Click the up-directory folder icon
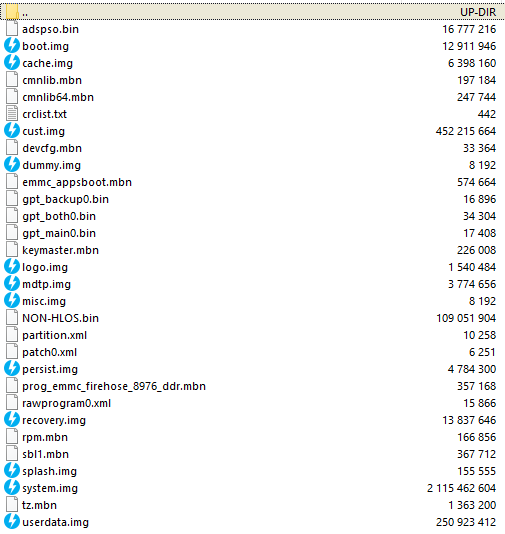This screenshot has height=534, width=505. click(12, 12)
